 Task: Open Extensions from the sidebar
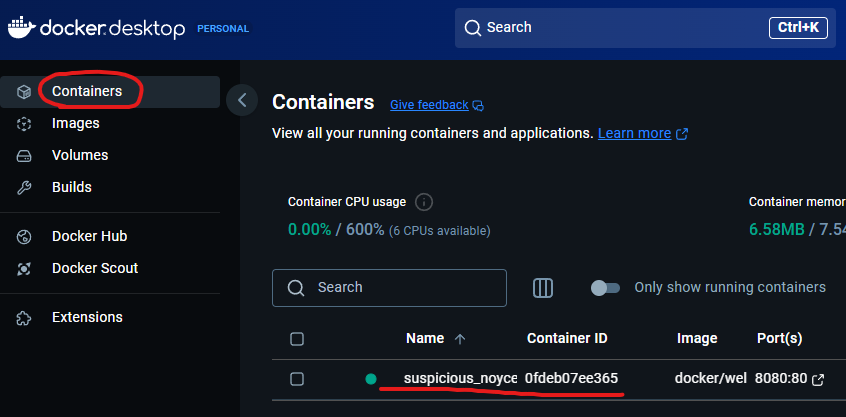point(110,317)
